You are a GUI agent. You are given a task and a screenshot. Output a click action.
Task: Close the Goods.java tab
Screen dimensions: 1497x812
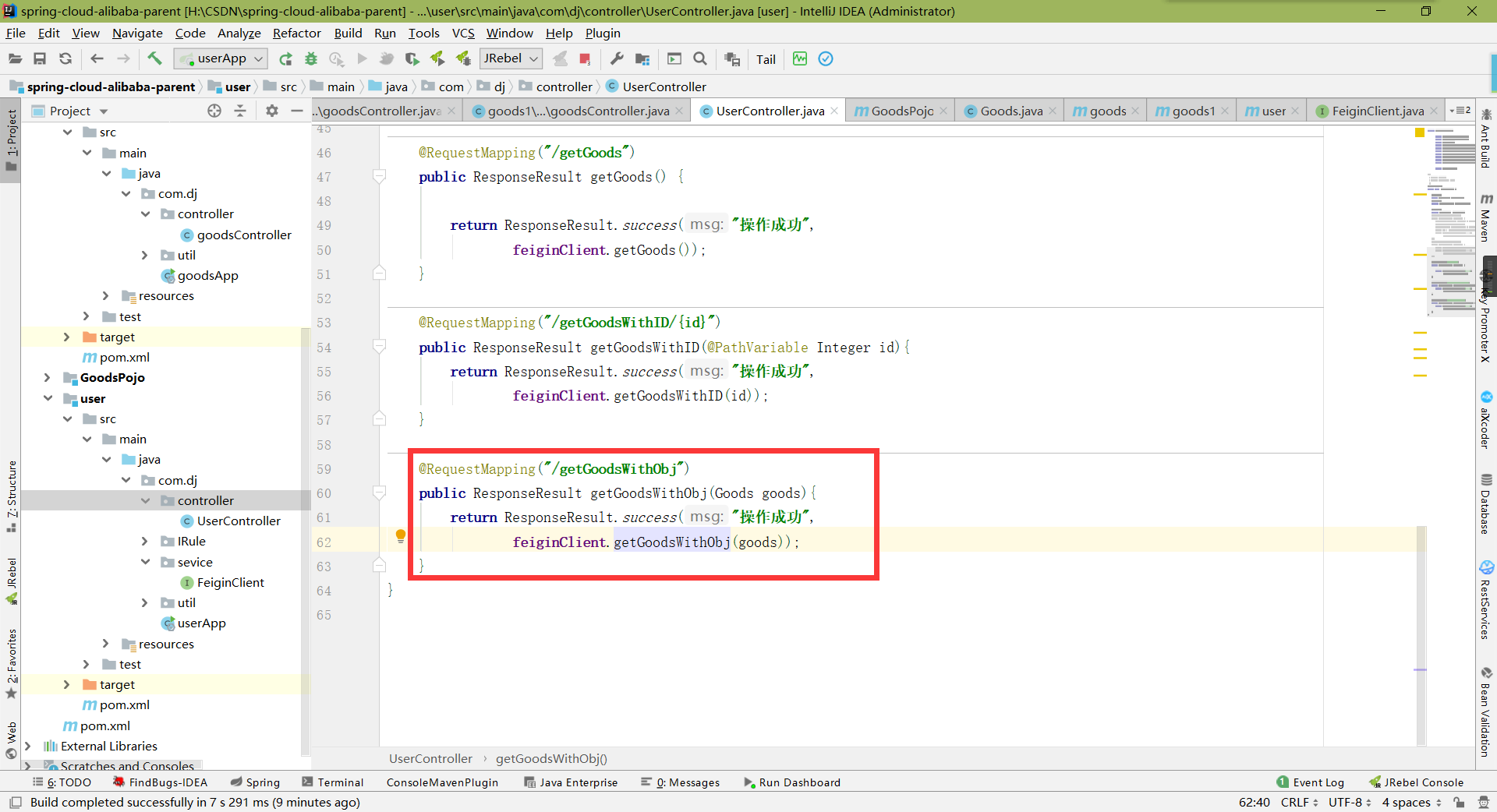1053,111
